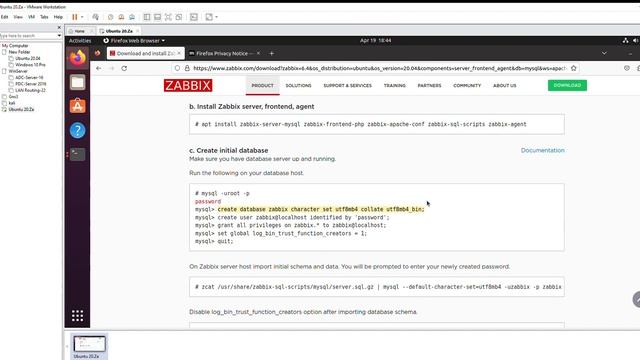
Task: Open the VMware Tabs menu
Action: [x=44, y=17]
